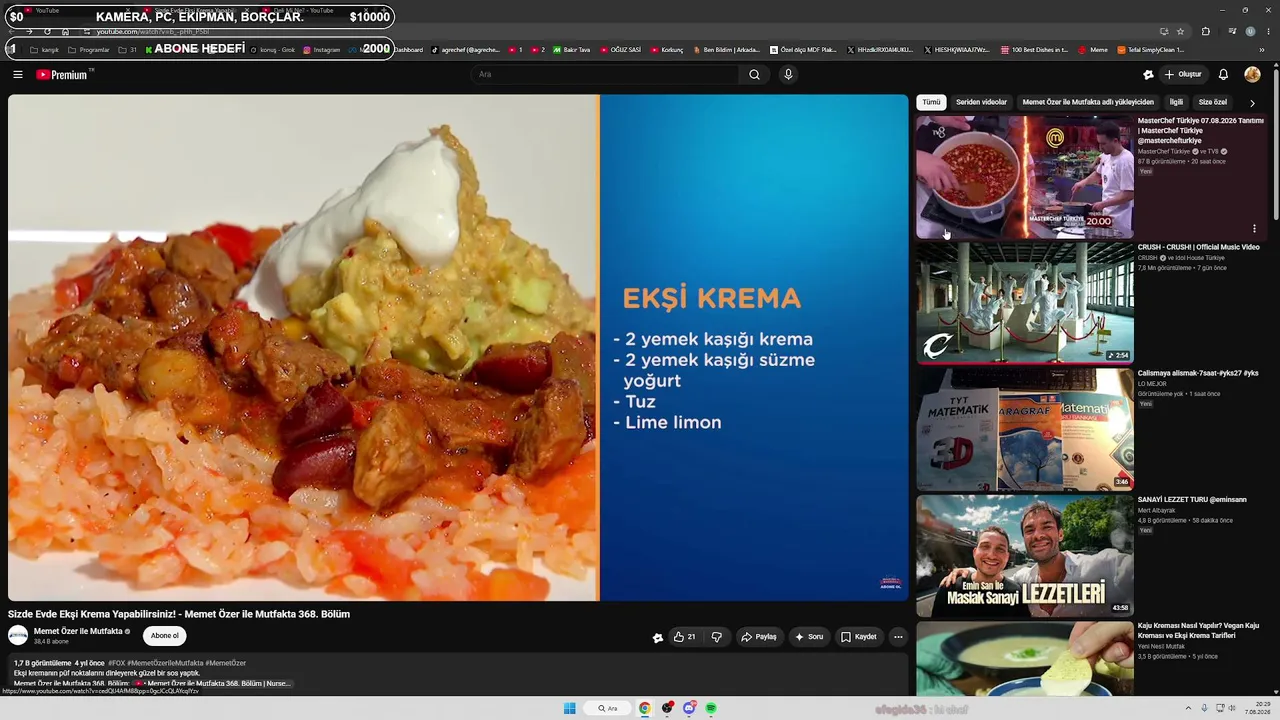Click the Windows taskbar Ara search box

[608, 708]
